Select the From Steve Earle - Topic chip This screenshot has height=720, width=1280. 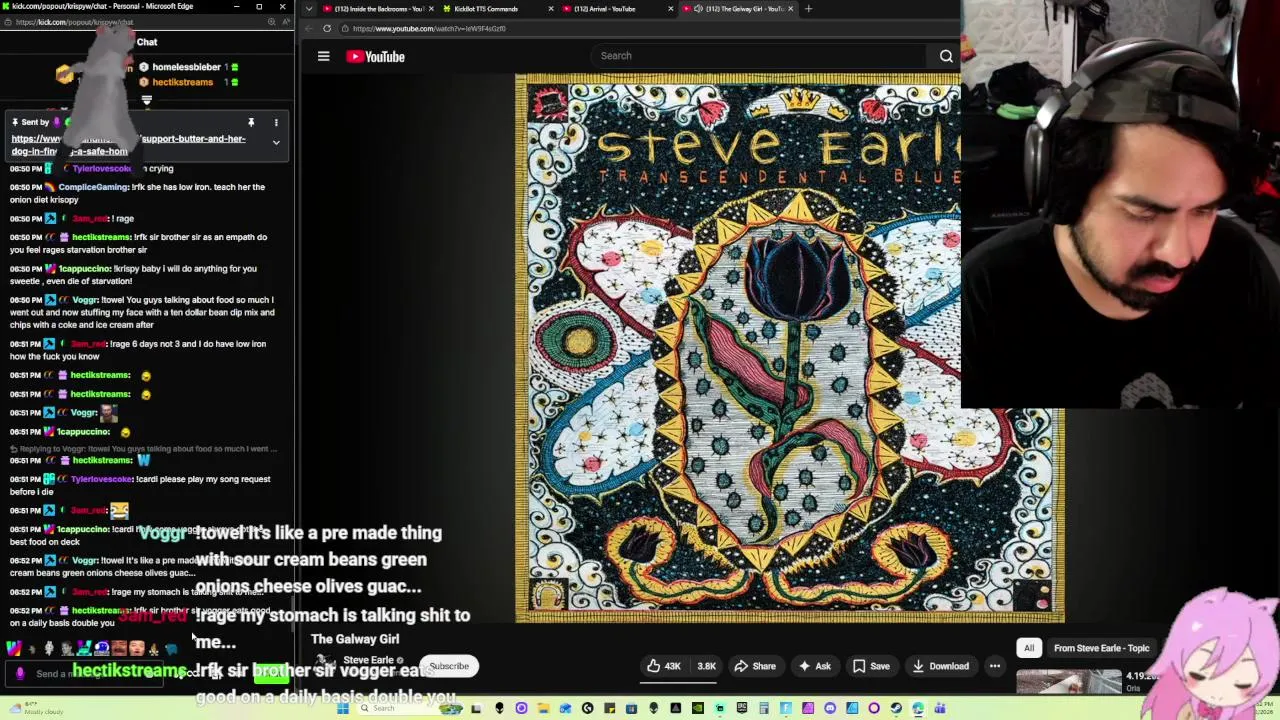[x=1101, y=648]
